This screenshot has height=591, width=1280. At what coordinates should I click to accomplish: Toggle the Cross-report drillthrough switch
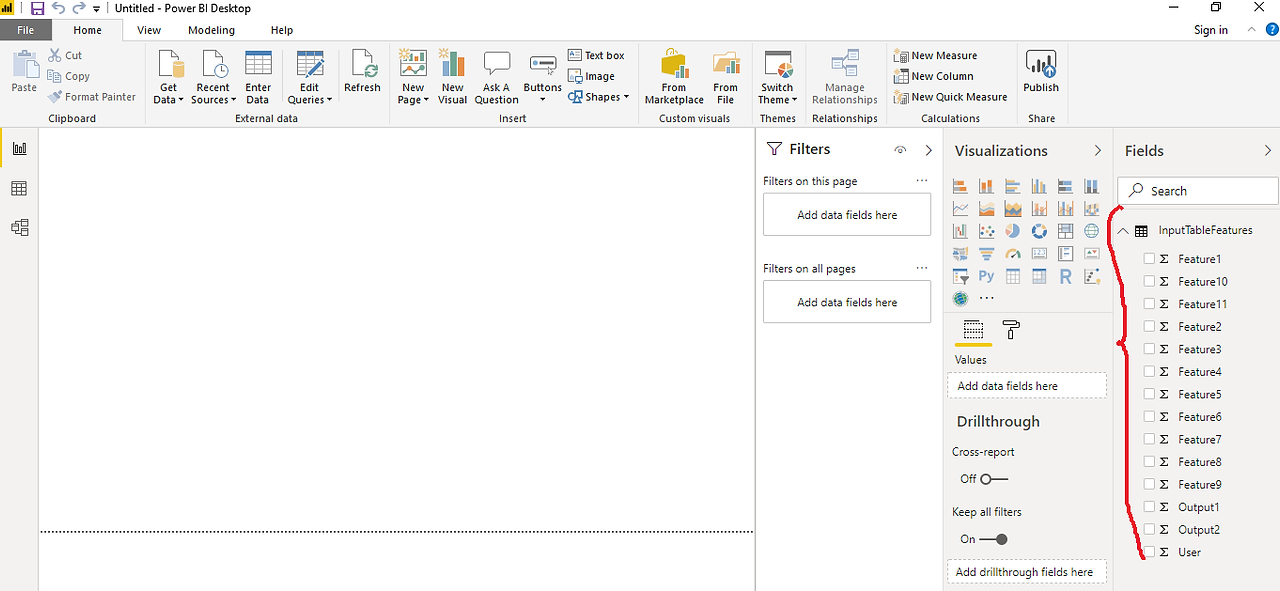click(994, 479)
